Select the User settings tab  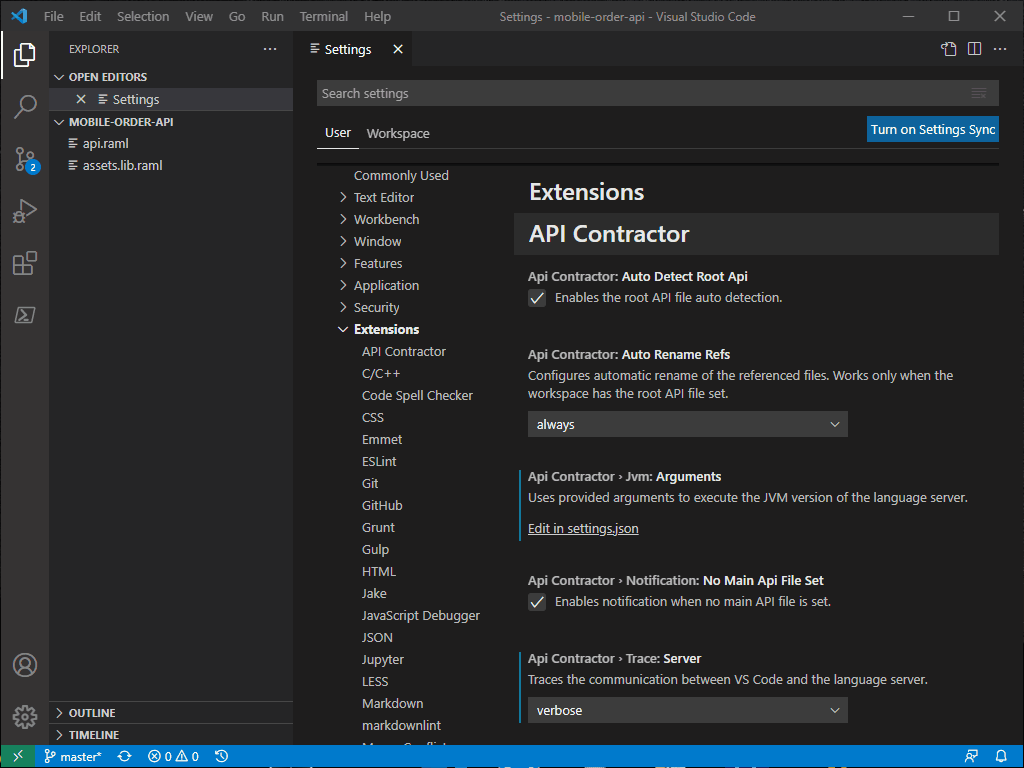tap(338, 133)
